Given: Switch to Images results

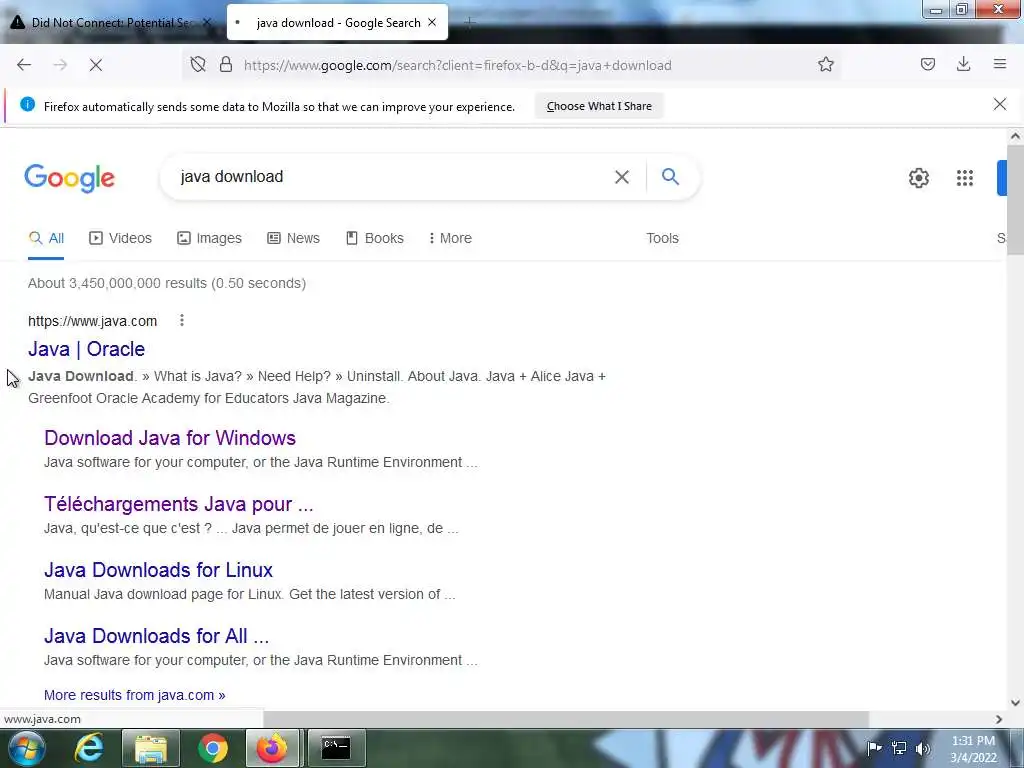Looking at the screenshot, I should pyautogui.click(x=209, y=238).
